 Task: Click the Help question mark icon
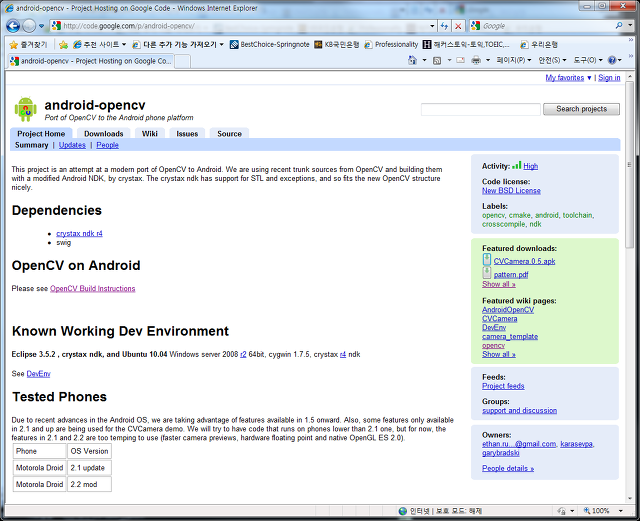612,60
